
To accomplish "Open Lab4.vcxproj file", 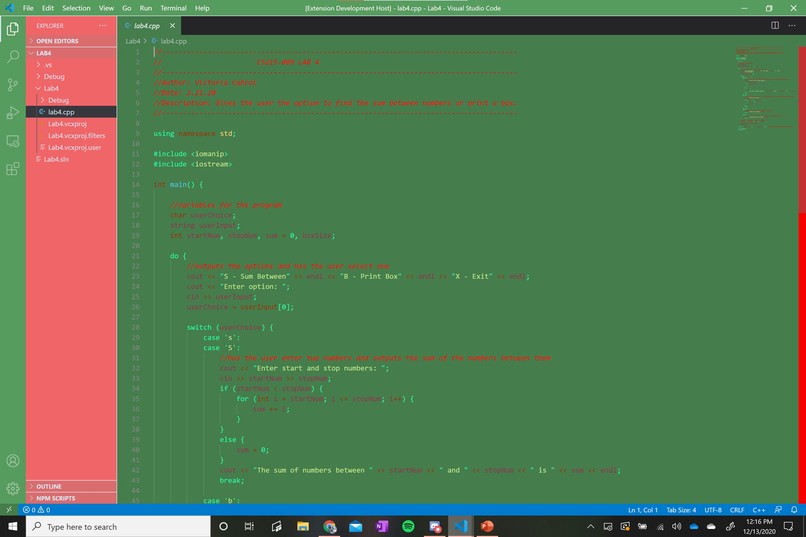I will 71,124.
